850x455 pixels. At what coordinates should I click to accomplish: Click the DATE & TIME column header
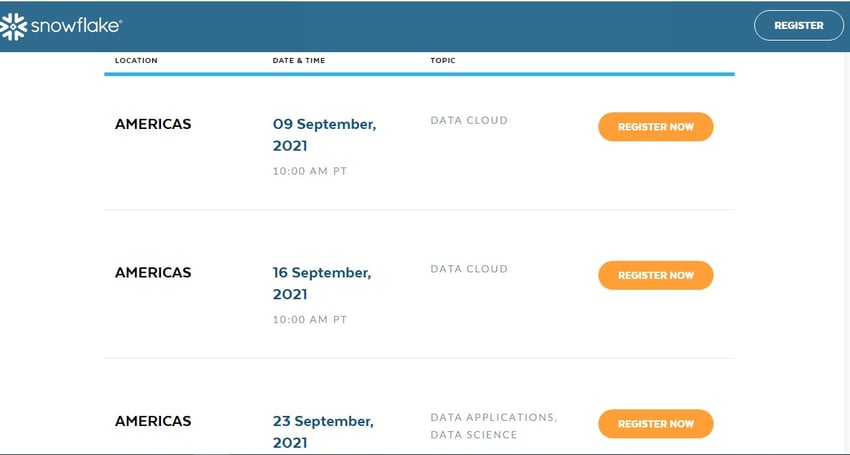tap(299, 60)
